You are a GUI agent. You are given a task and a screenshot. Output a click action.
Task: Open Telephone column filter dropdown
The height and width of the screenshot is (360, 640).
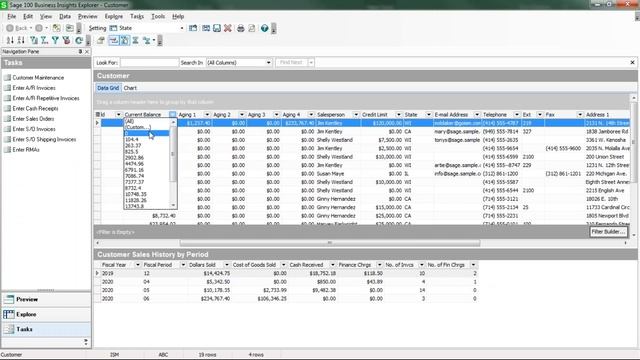(x=517, y=115)
